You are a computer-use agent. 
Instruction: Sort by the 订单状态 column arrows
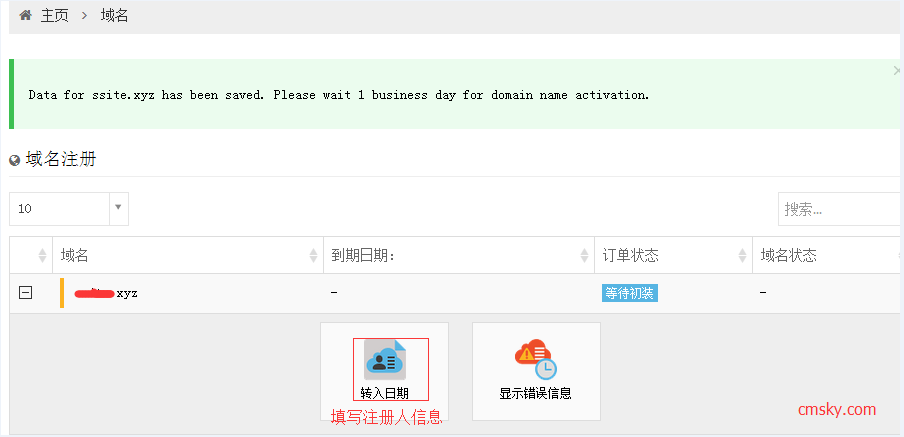coord(743,256)
